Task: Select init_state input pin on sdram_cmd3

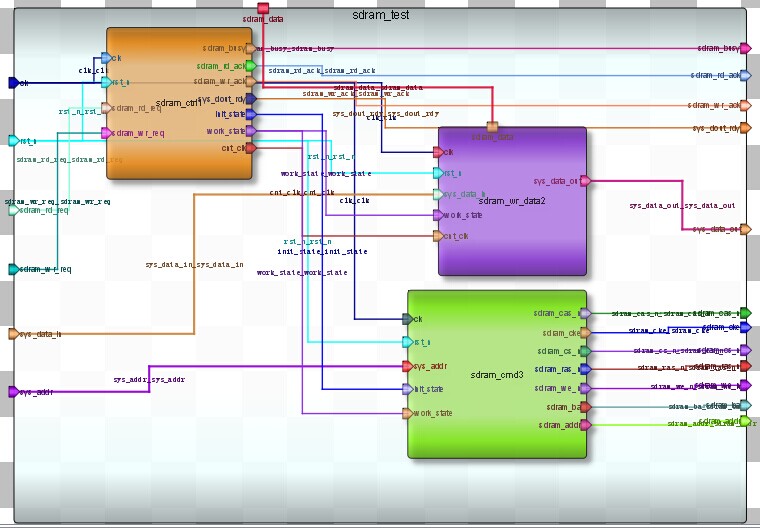Action: (x=408, y=389)
